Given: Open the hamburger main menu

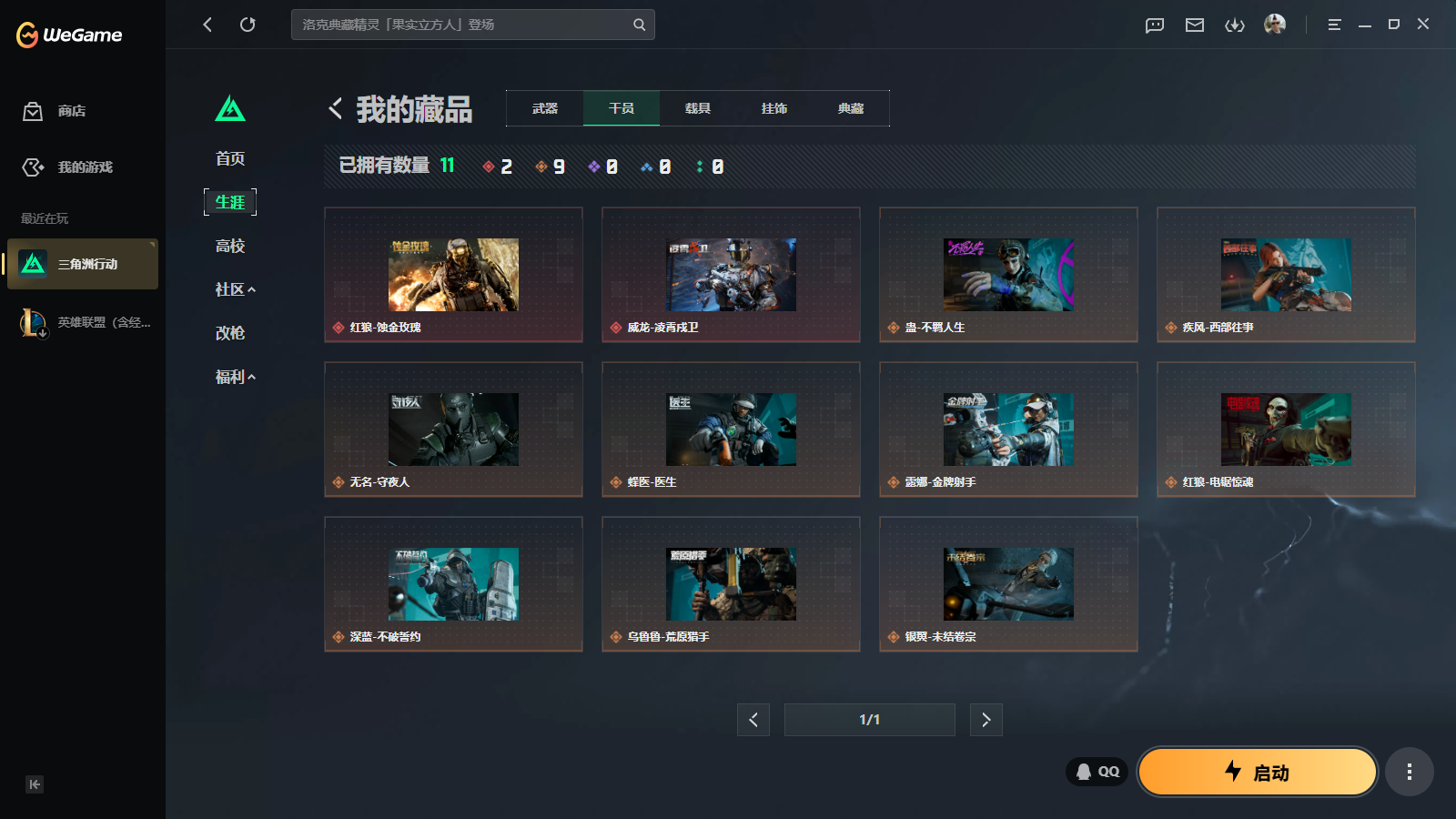Looking at the screenshot, I should 1334,25.
